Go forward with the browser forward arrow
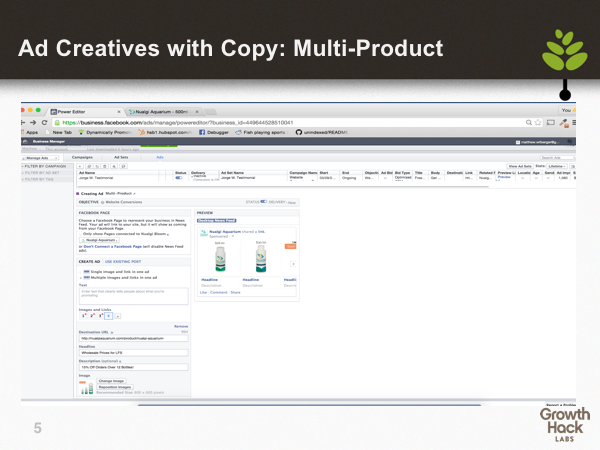Viewport: 600px width, 450px height. click(33, 123)
